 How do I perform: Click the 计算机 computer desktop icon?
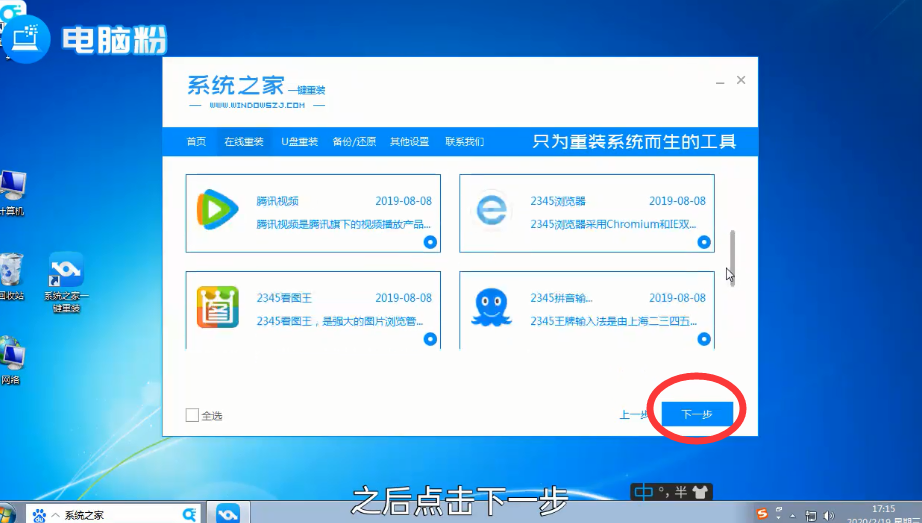(x=12, y=193)
